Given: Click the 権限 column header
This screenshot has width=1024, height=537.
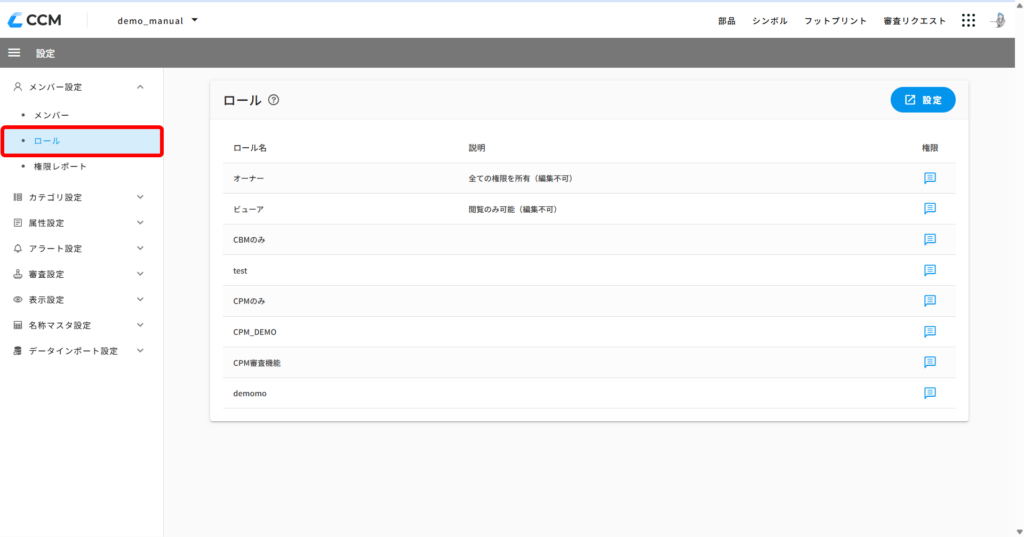Looking at the screenshot, I should coord(930,148).
